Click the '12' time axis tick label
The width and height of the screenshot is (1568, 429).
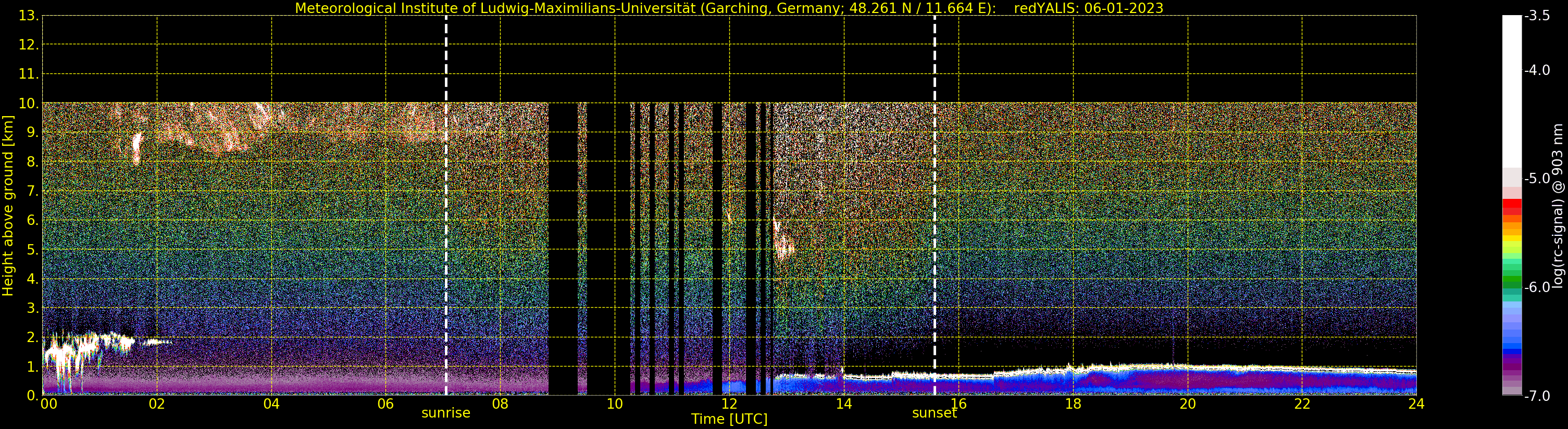click(729, 404)
